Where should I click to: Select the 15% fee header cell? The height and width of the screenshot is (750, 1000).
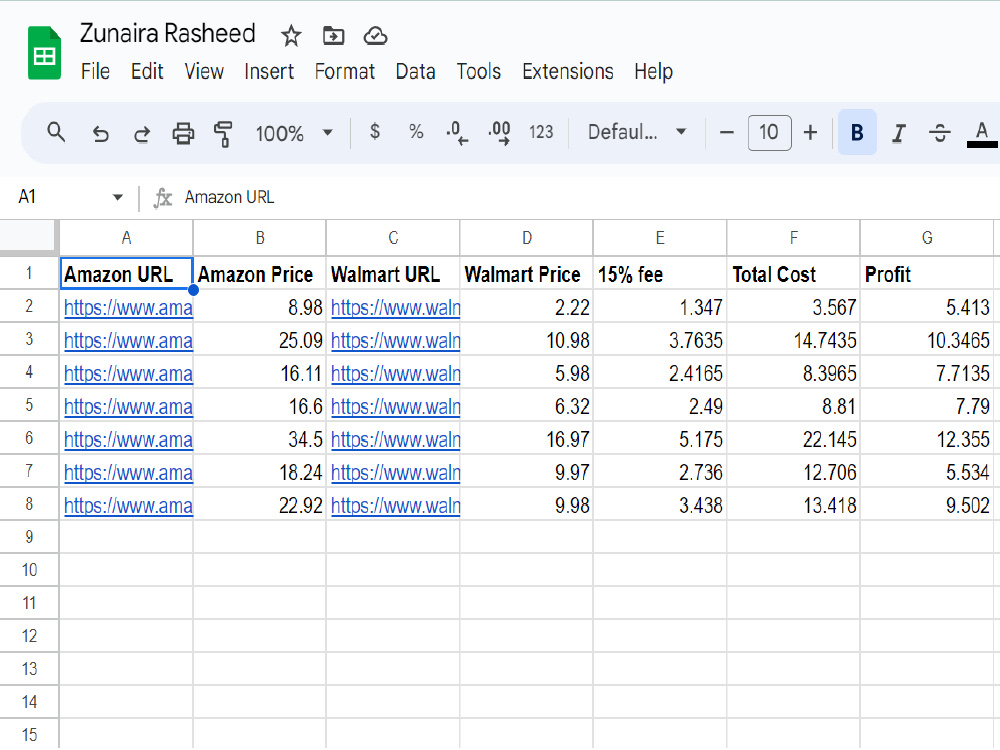(x=660, y=274)
